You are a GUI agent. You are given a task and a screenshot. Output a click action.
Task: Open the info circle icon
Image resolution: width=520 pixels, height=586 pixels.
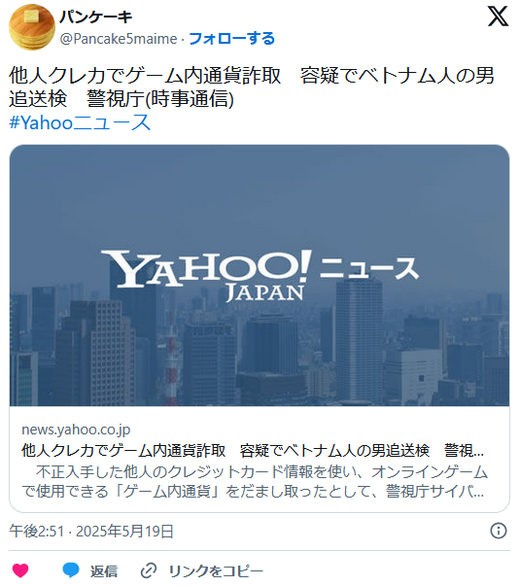(x=498, y=531)
